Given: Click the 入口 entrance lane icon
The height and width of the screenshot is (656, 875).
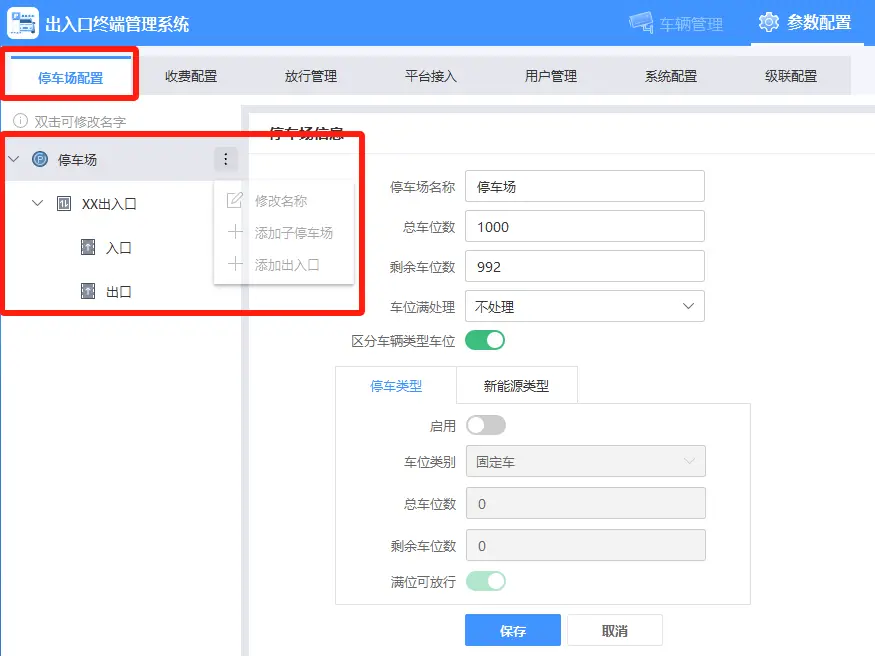Looking at the screenshot, I should [x=88, y=248].
